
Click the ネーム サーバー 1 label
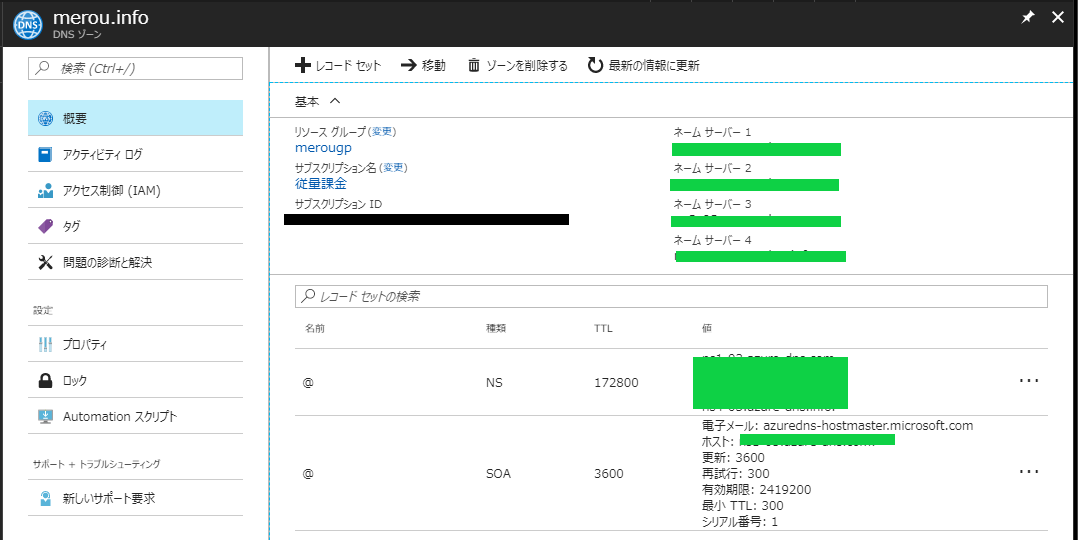(x=712, y=132)
